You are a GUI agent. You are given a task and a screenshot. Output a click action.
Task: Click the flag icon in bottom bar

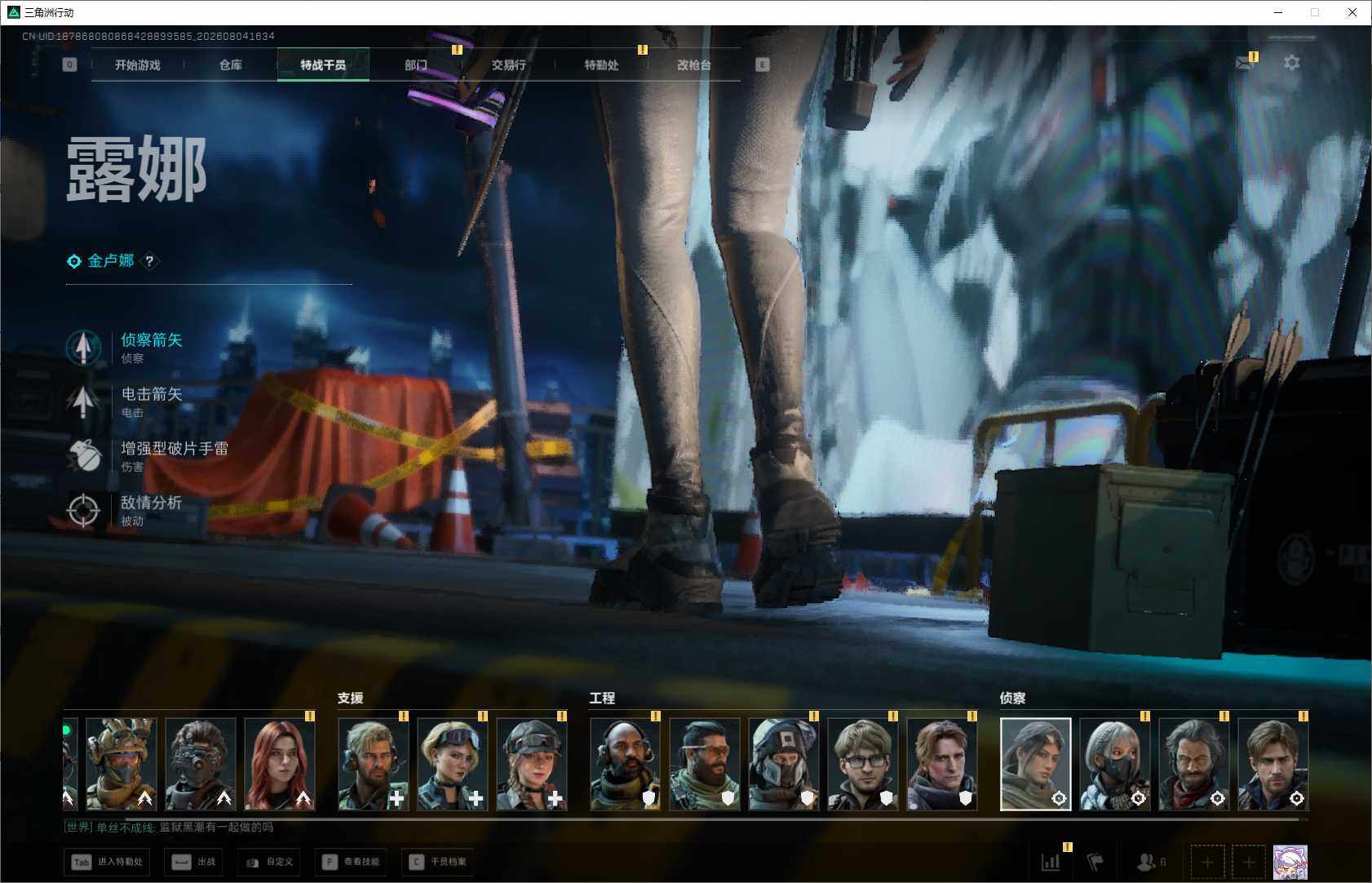pos(1095,862)
